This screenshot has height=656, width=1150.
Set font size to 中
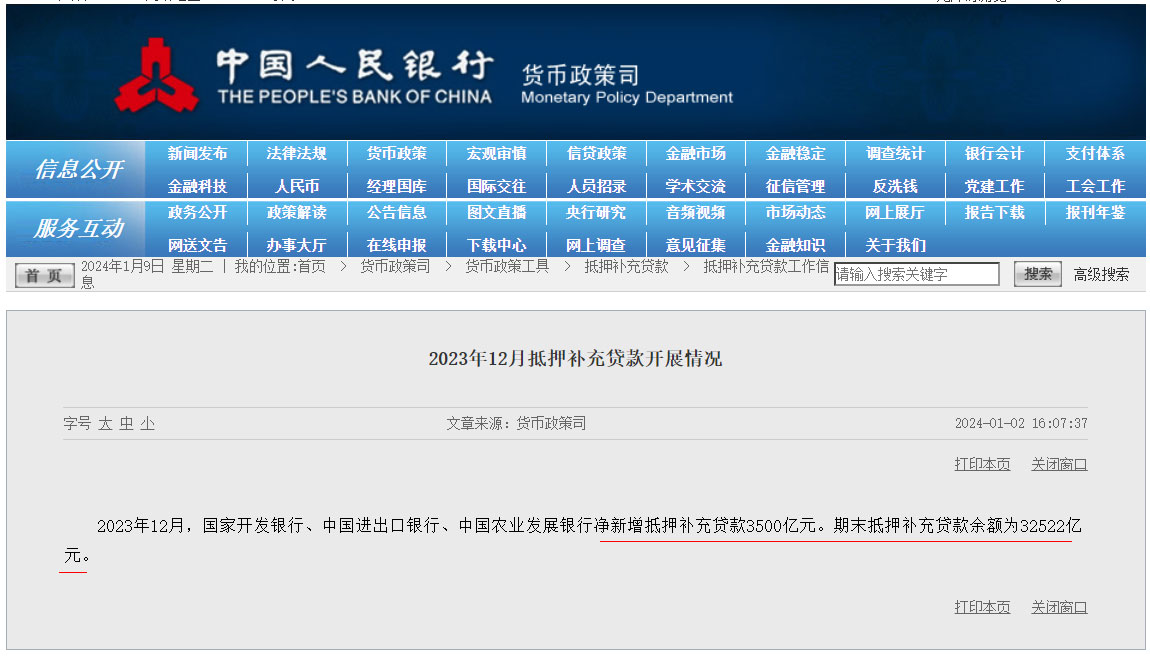point(127,423)
